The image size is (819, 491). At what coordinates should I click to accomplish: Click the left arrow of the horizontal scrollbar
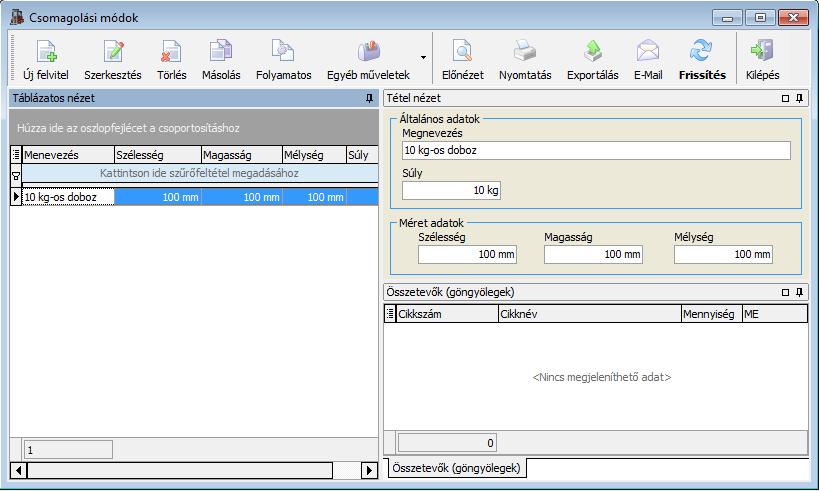18,470
